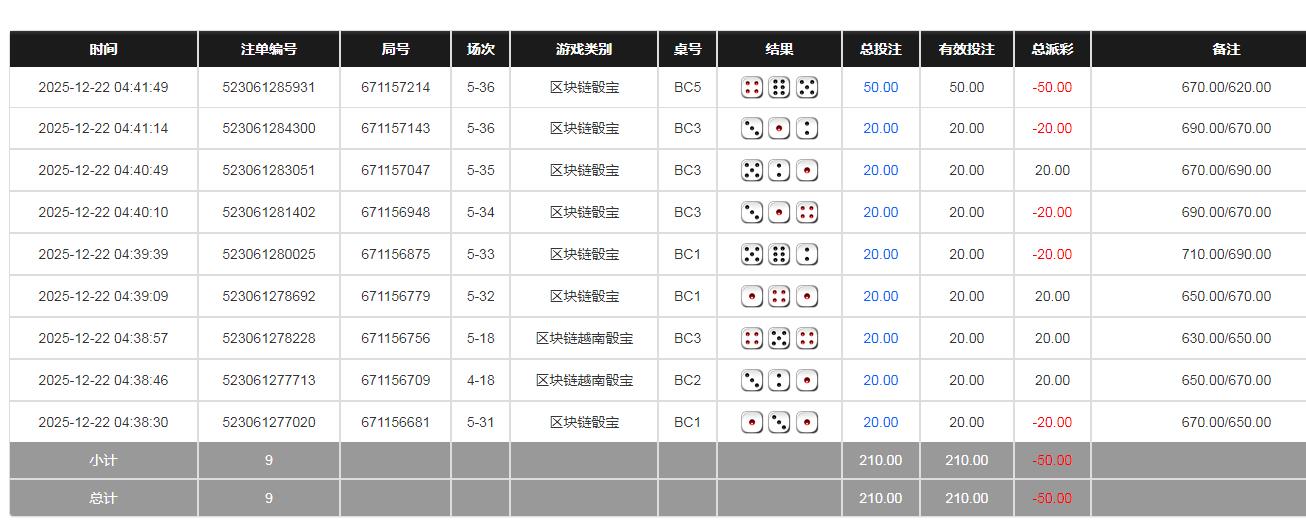This screenshot has height=522, width=1306.
Task: Open the blue 20.00 bet for order 523061280025
Action: [880, 255]
